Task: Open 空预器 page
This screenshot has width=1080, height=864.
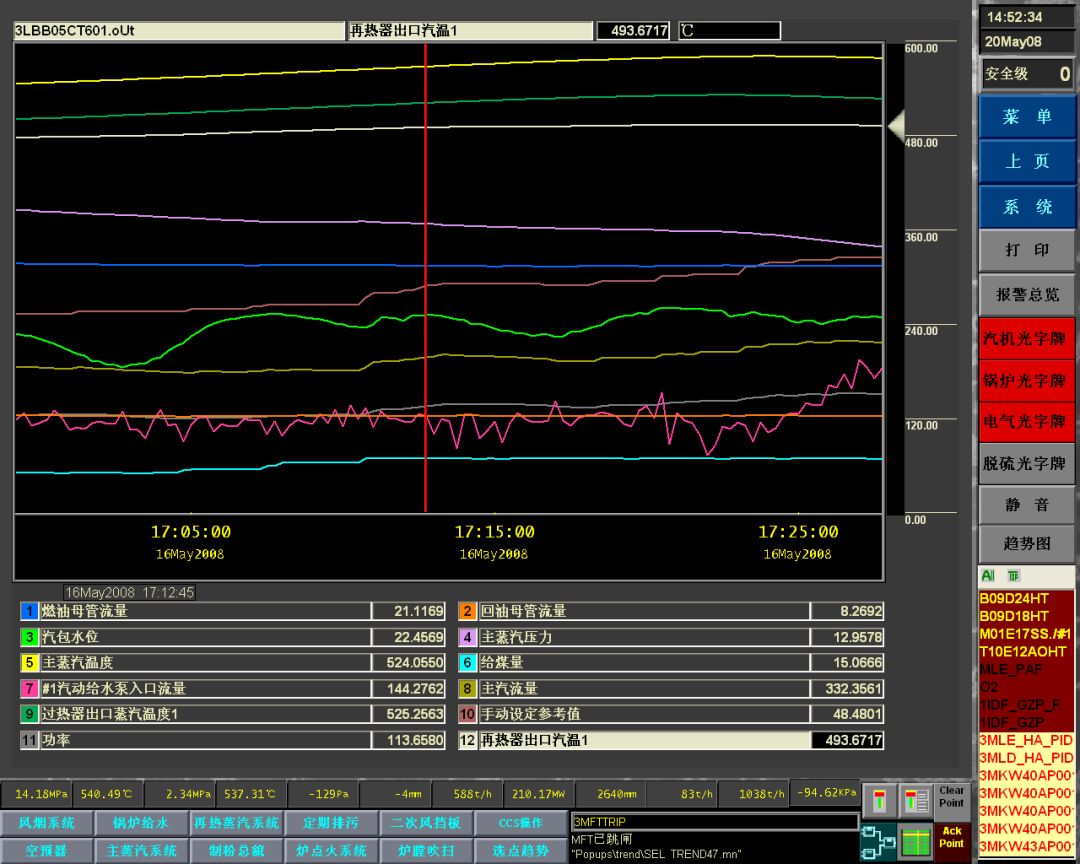Action: pos(46,851)
